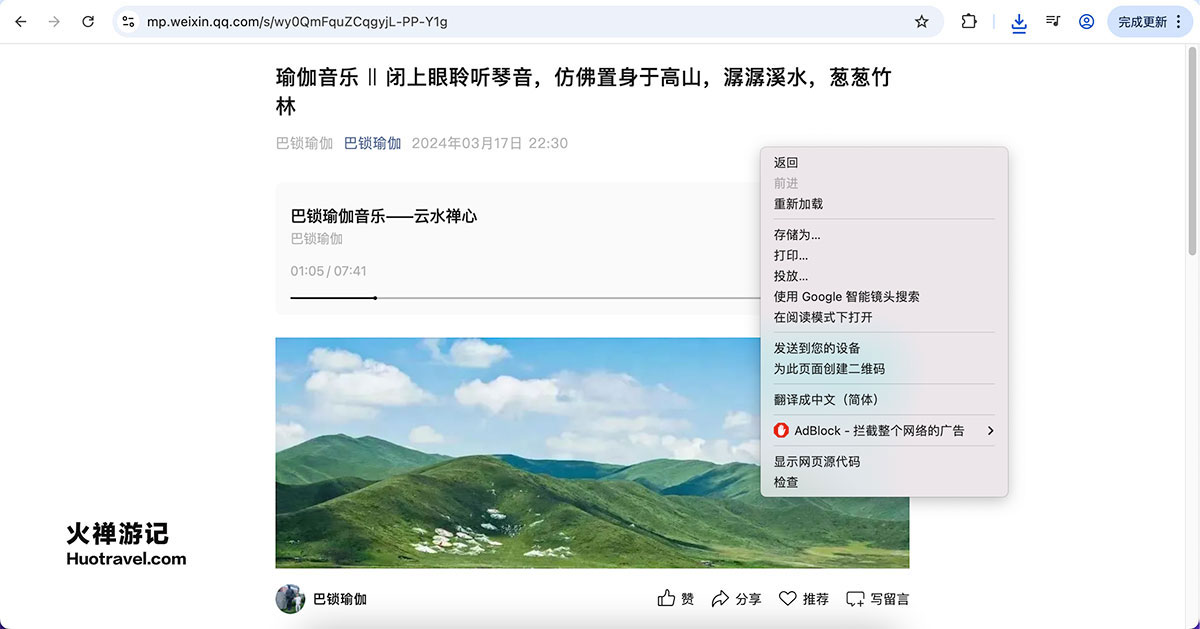Click the downloads icon in the toolbar
Screen dimensions: 1200x629
coord(1019,21)
